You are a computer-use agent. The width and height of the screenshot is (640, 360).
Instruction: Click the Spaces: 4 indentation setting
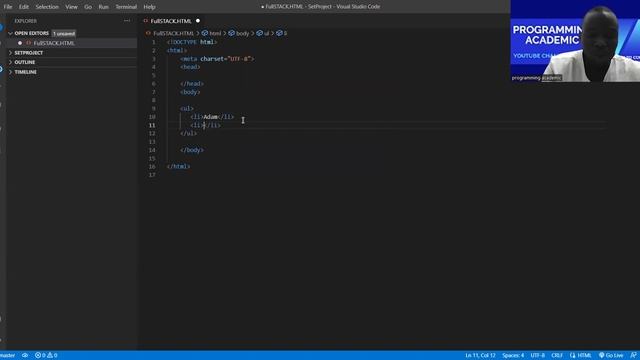pyautogui.click(x=513, y=356)
